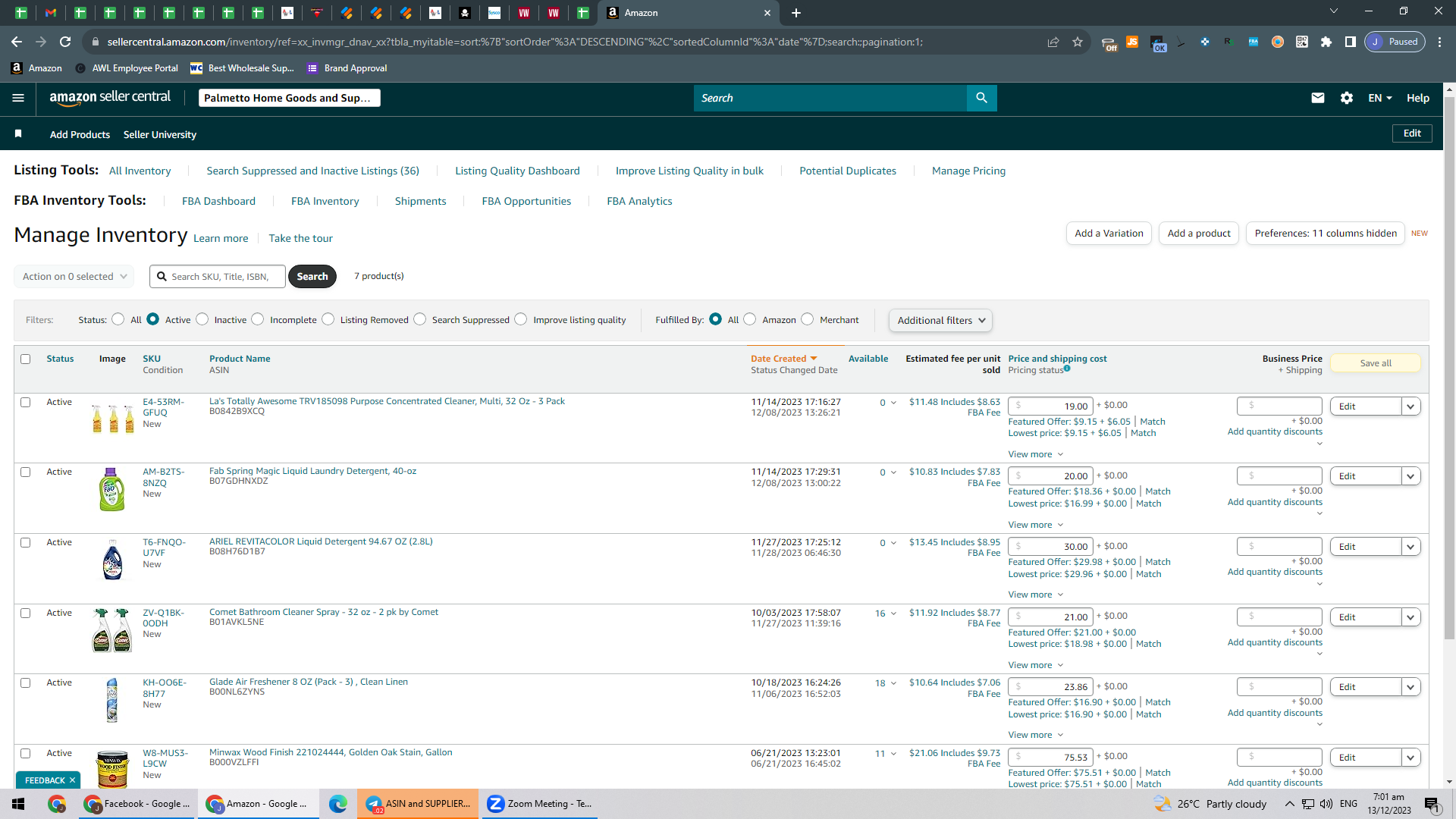The height and width of the screenshot is (819, 1456).
Task: Open a new browser tab with plus icon
Action: (796, 13)
